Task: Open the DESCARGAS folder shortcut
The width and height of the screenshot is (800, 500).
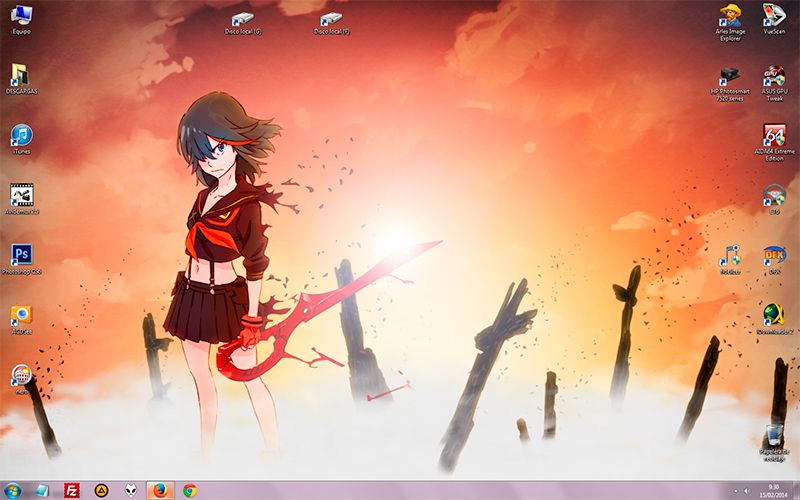Action: (x=21, y=79)
